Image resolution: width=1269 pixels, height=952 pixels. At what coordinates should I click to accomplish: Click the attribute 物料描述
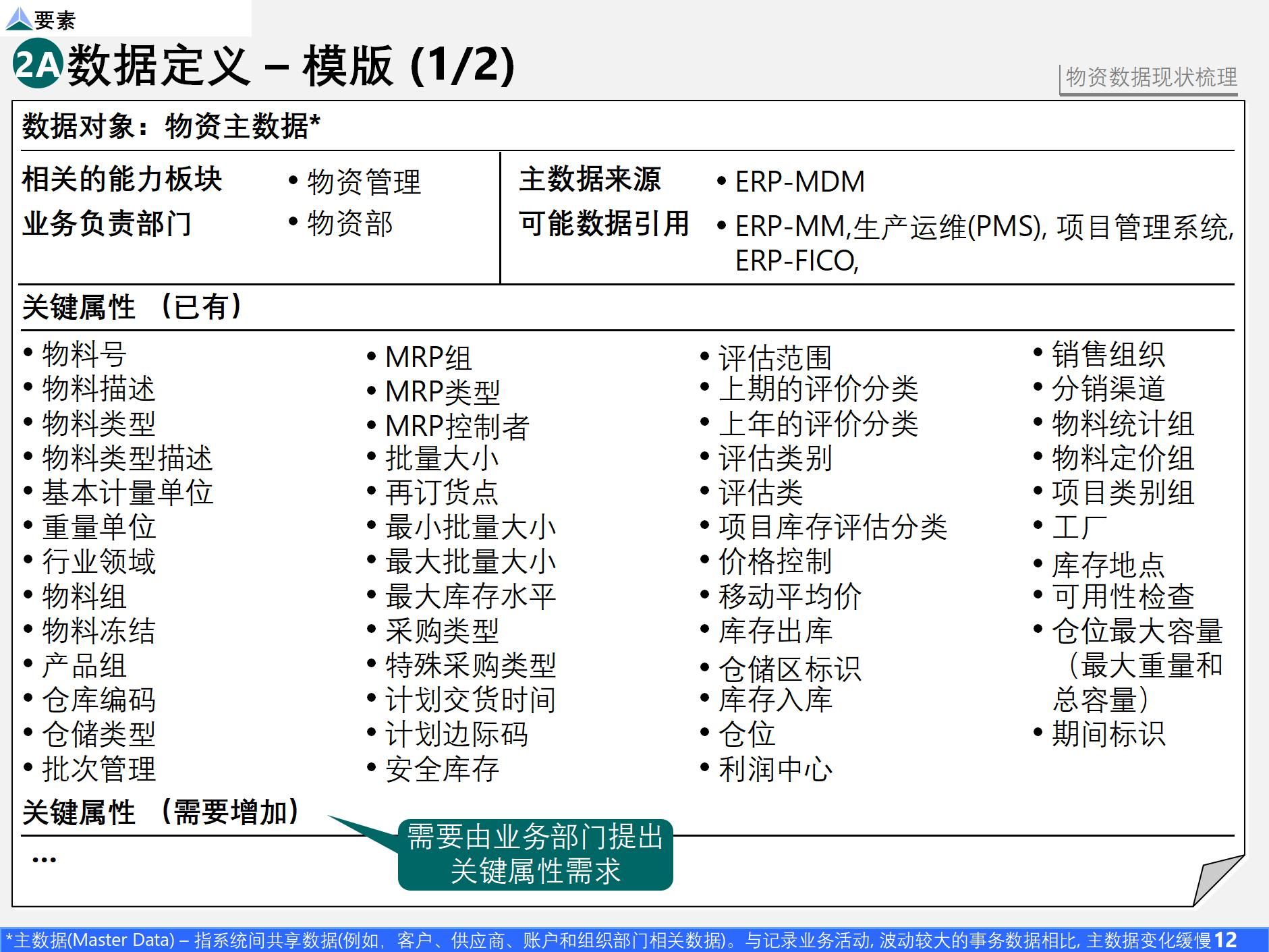click(98, 389)
